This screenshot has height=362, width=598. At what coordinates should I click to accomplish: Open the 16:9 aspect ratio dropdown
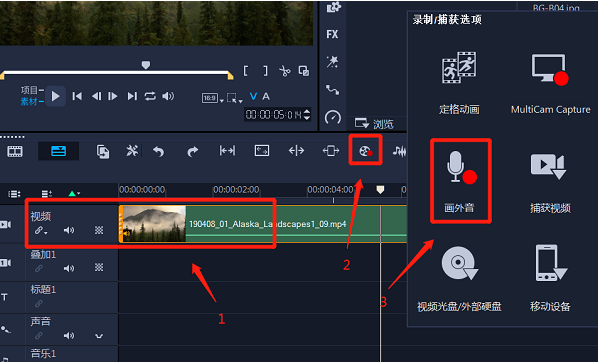(212, 98)
